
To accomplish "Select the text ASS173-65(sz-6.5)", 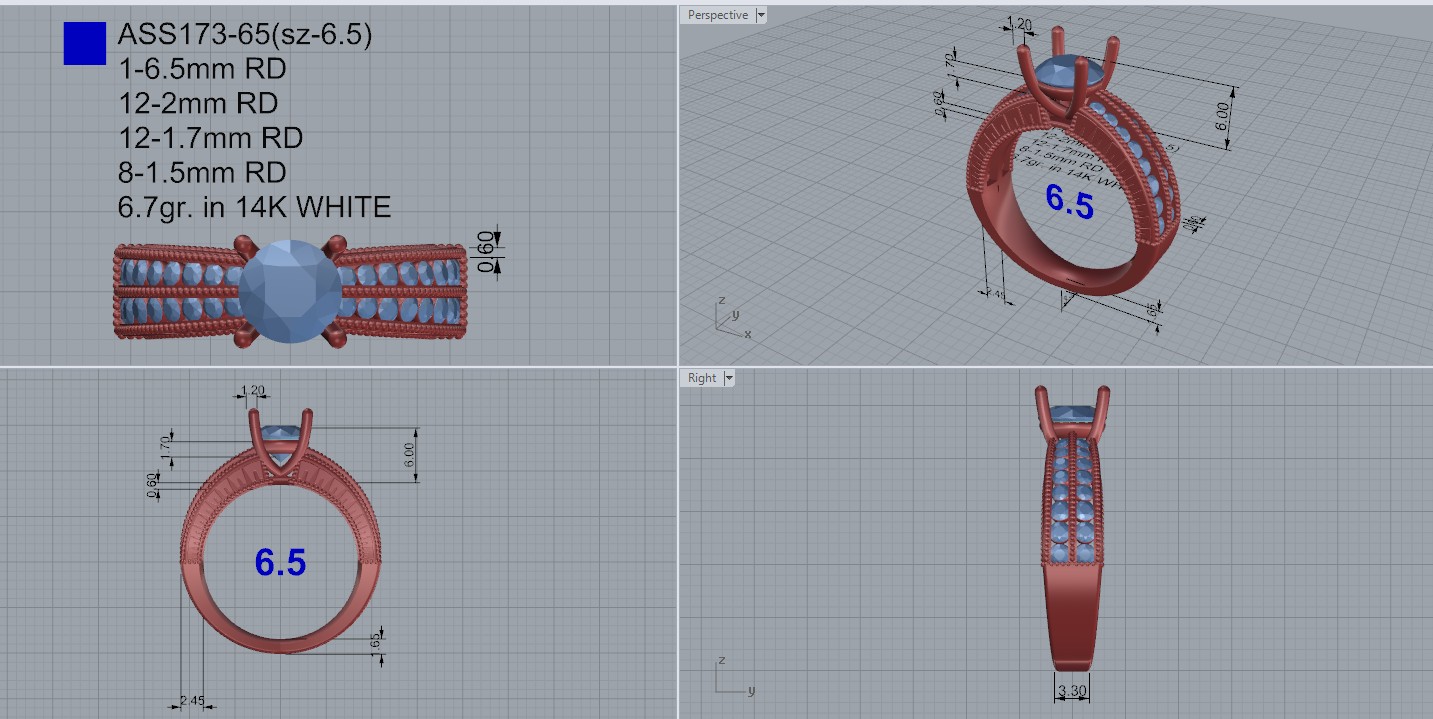I will pyautogui.click(x=245, y=35).
